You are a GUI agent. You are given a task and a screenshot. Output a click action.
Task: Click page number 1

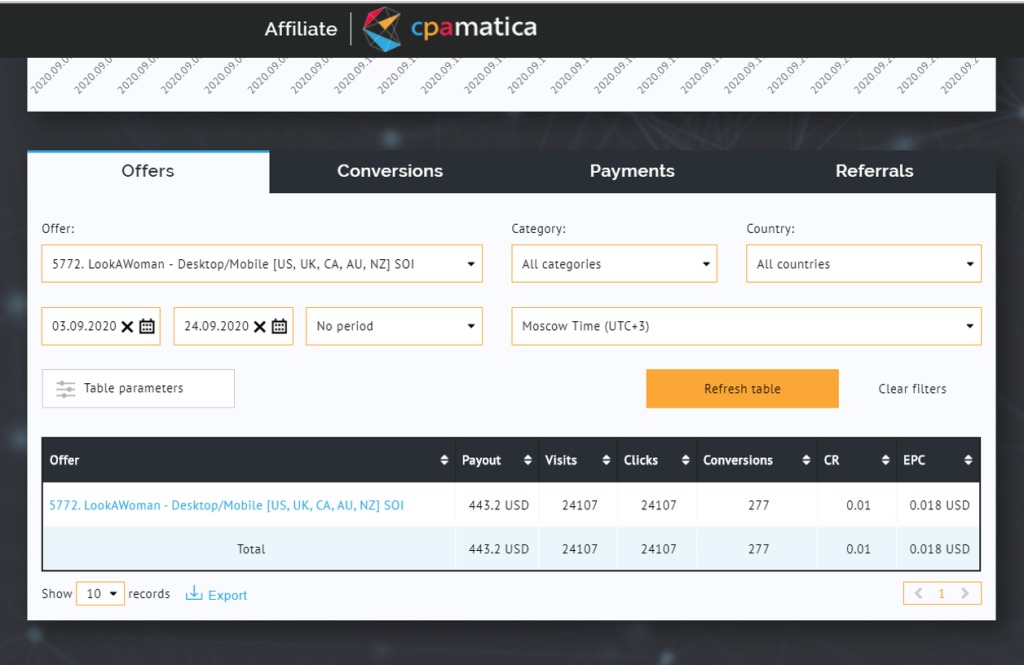pos(941,593)
